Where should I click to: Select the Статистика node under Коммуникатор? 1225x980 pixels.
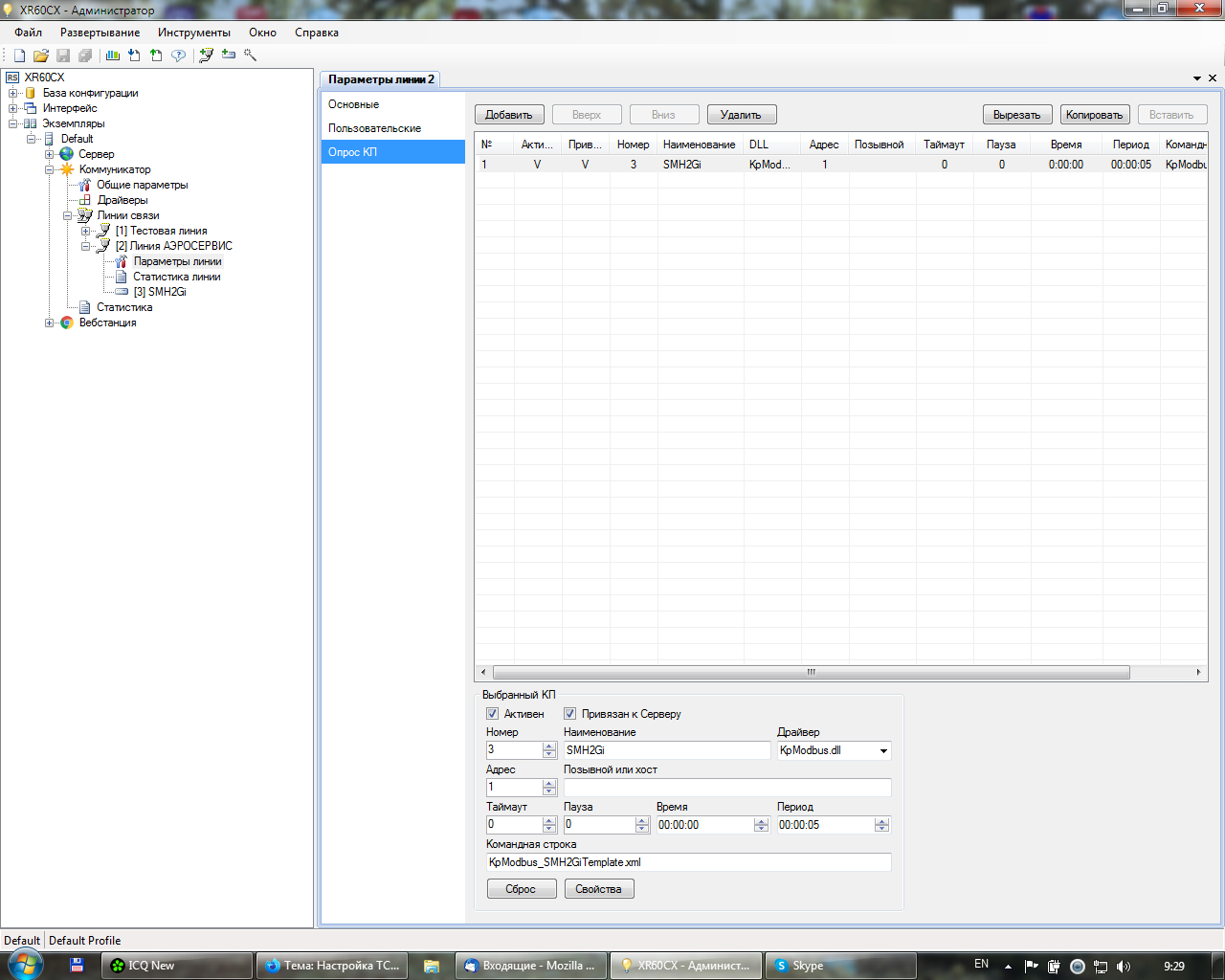(x=124, y=307)
